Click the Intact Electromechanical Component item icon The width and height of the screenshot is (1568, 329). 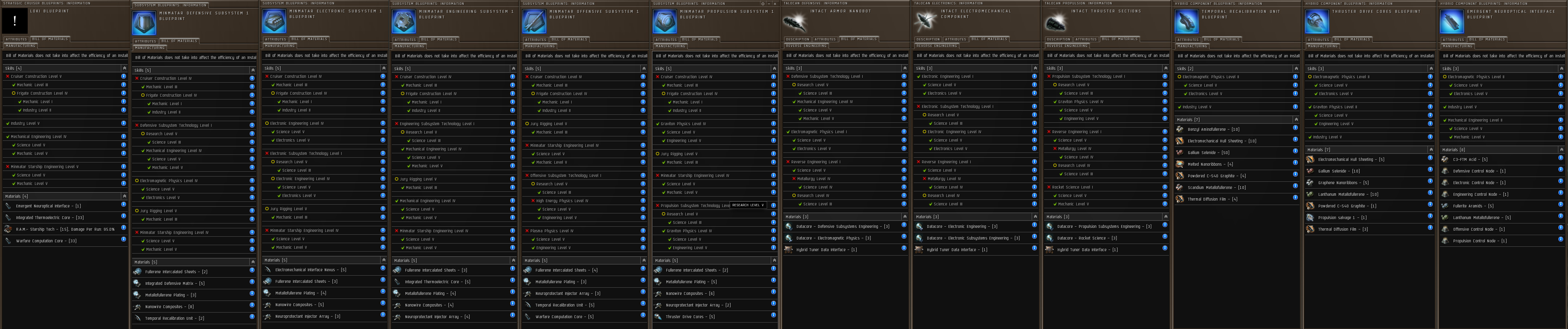click(925, 21)
